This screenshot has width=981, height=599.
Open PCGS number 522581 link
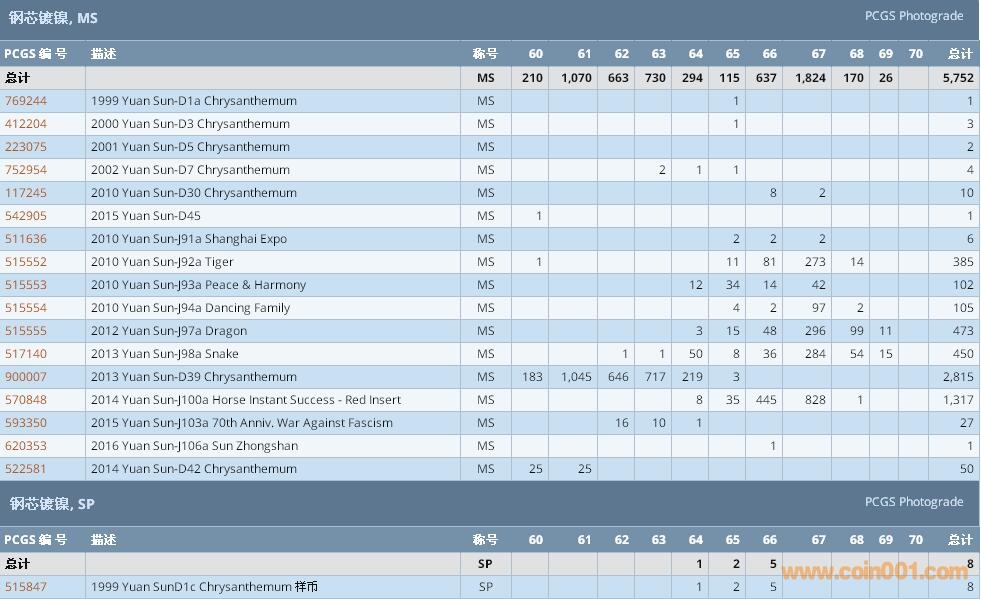pyautogui.click(x=26, y=469)
